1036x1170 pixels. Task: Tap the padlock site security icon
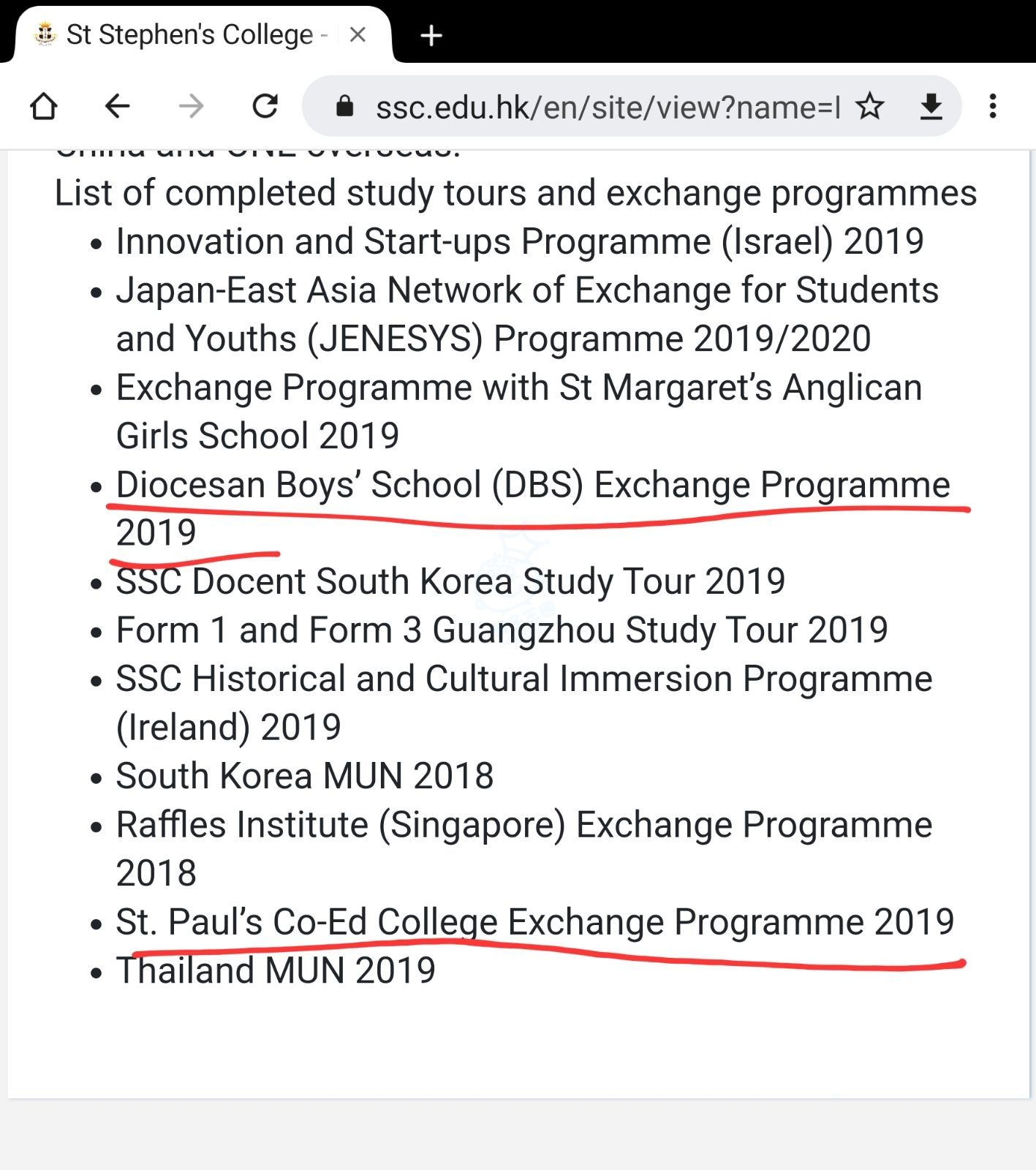(x=344, y=107)
